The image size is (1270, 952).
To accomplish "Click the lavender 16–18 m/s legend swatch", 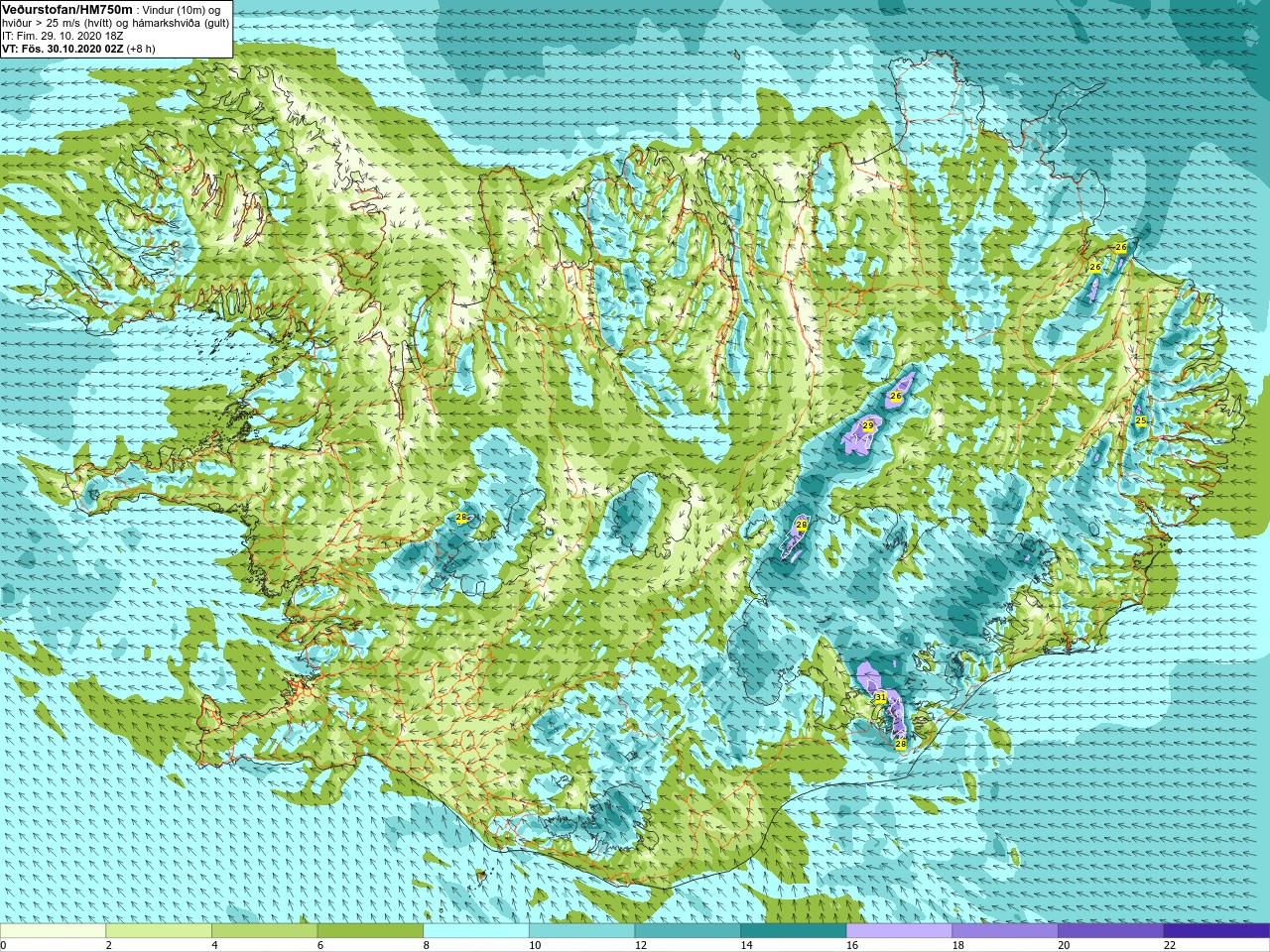I will click(x=899, y=931).
